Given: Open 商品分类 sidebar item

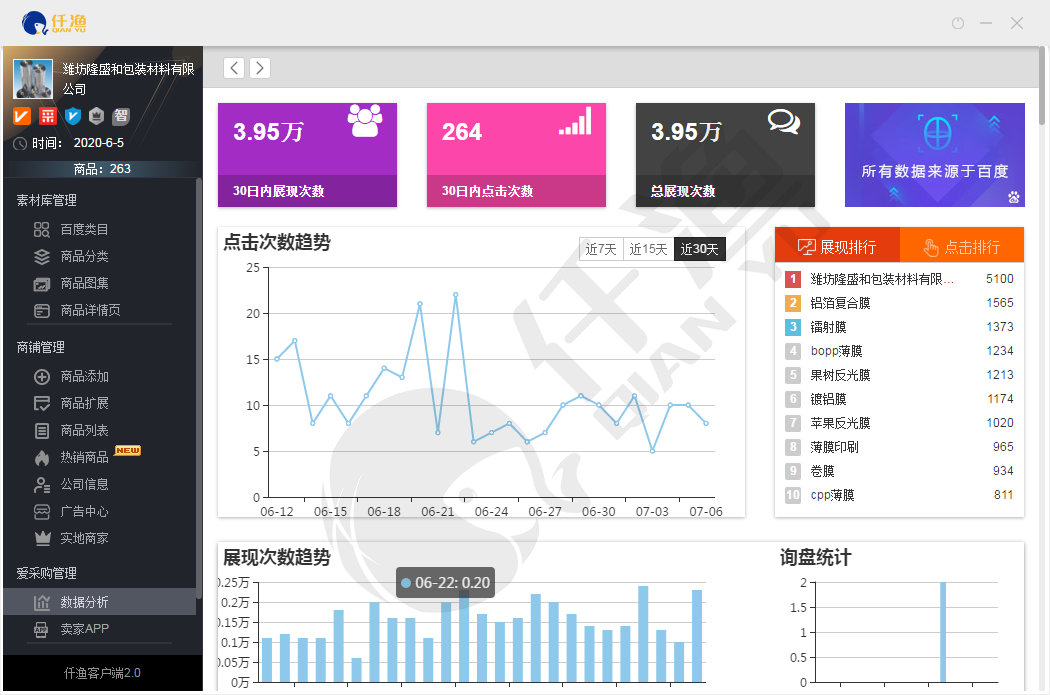Looking at the screenshot, I should pos(84,256).
